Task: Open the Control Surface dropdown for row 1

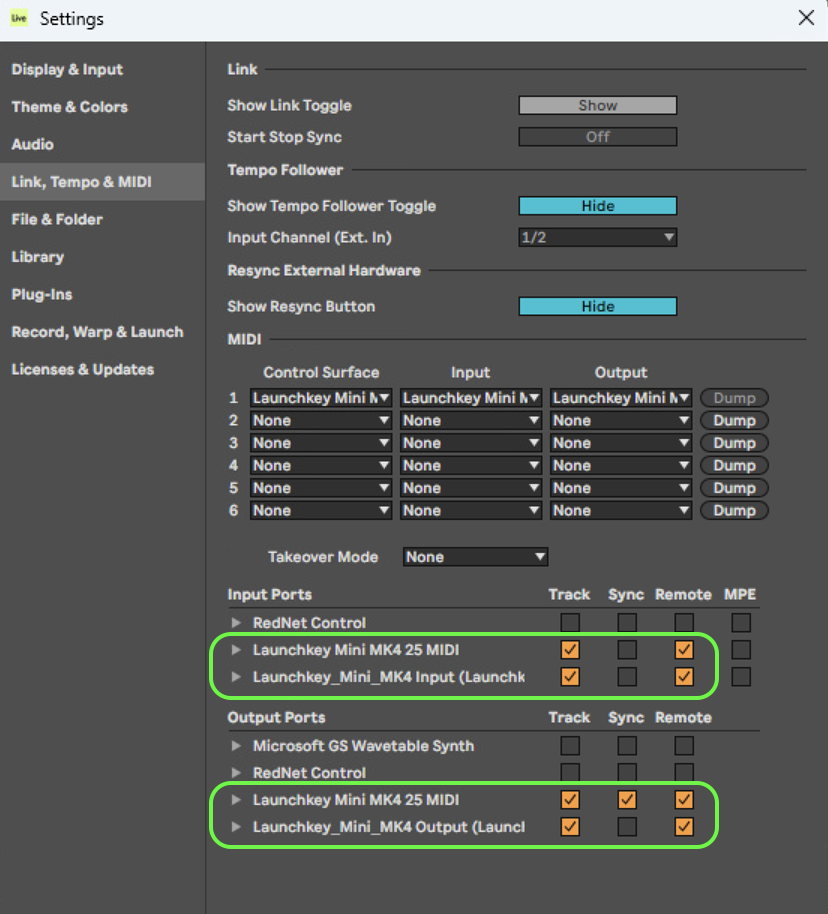Action: [321, 398]
